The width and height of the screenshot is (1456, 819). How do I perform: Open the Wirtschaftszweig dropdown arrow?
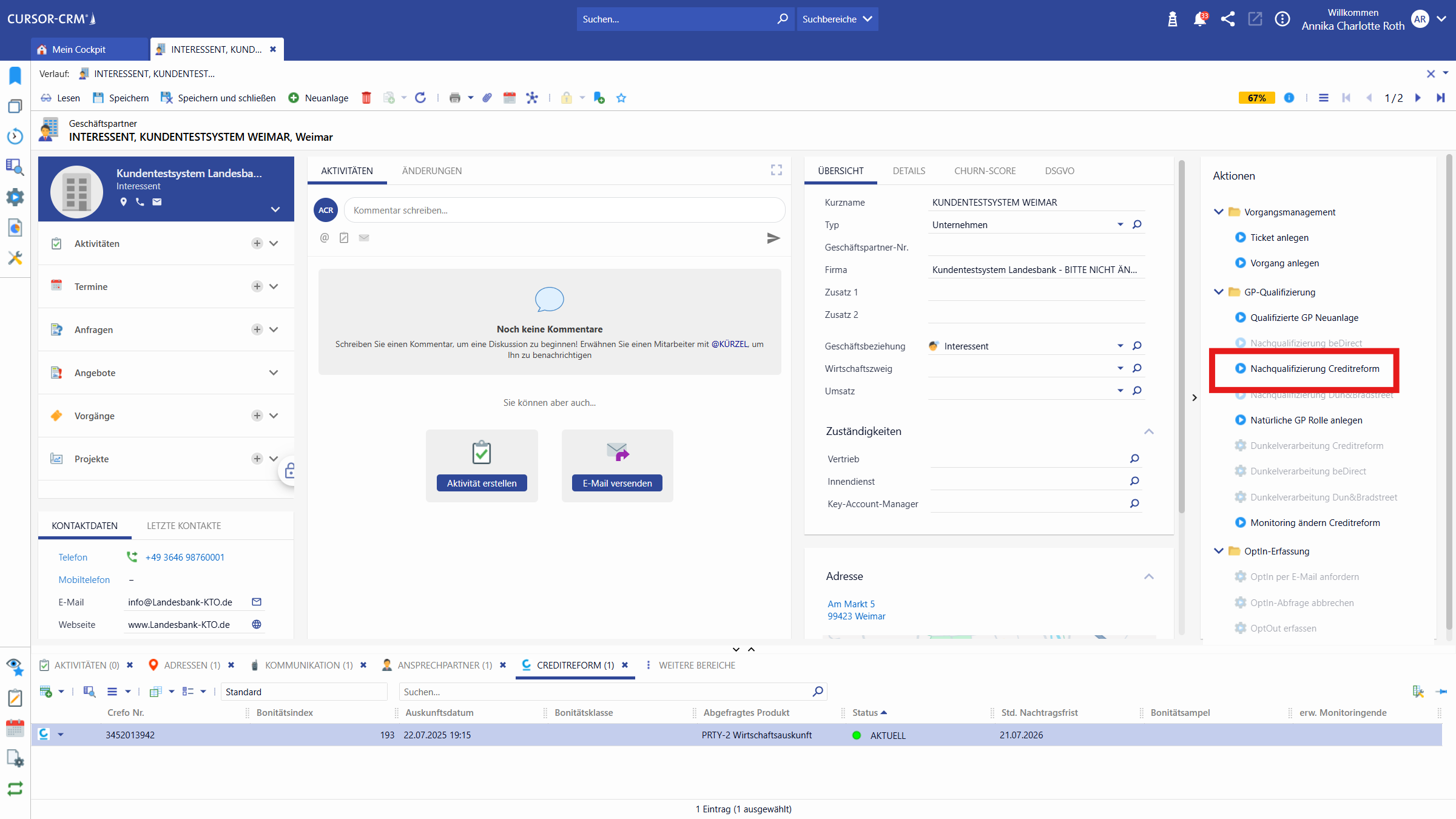point(1121,368)
